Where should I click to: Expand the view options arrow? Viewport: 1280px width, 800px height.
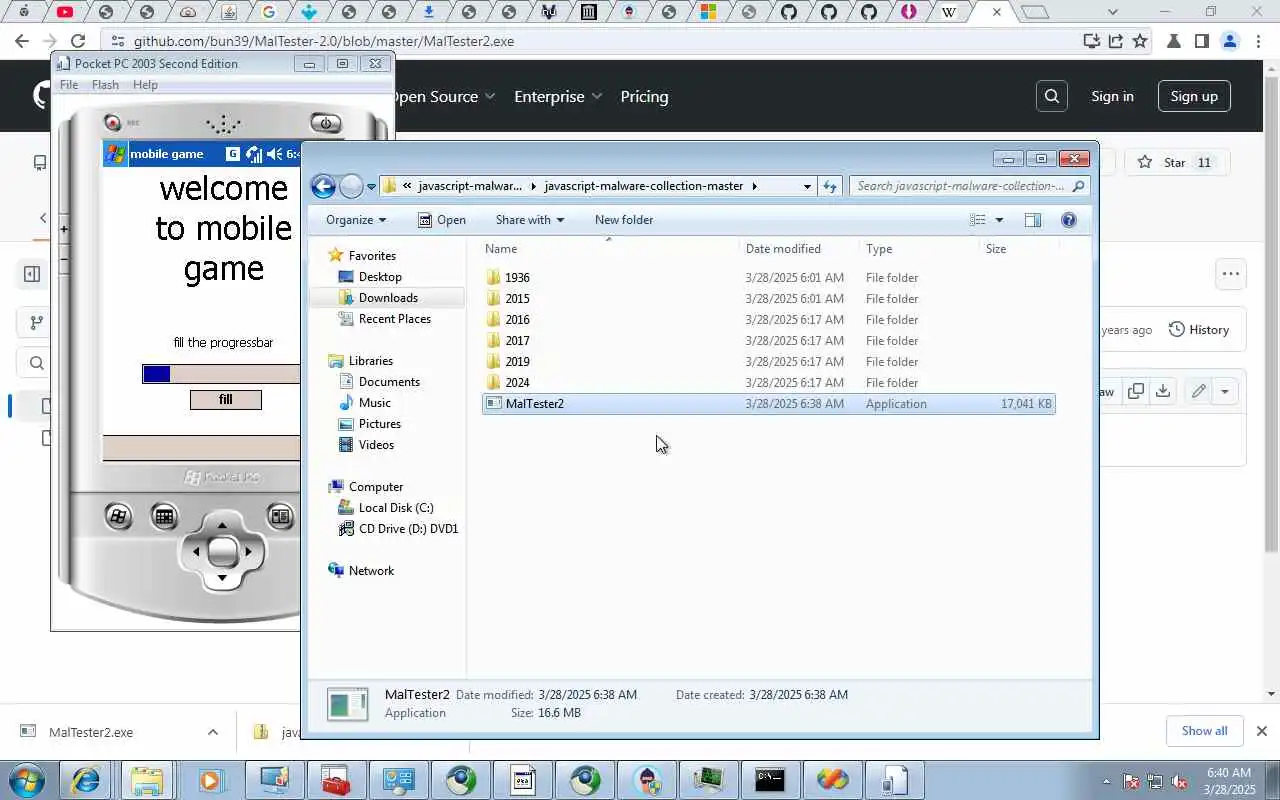click(x=998, y=220)
